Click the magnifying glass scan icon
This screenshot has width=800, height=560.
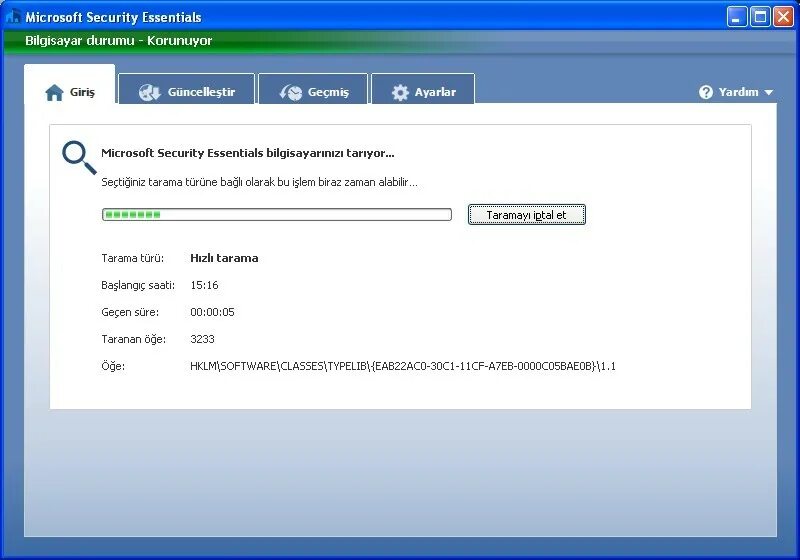pos(79,157)
